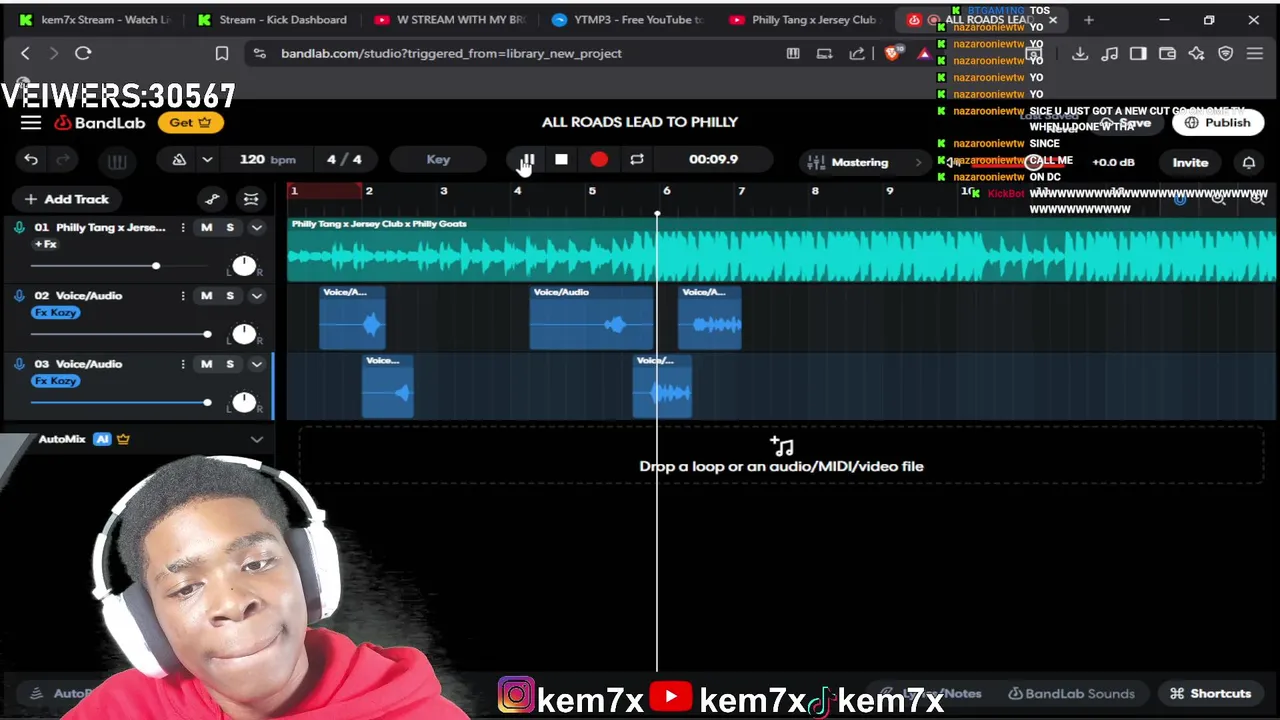Invite collaborators to project
Image resolution: width=1280 pixels, height=720 pixels.
point(1190,162)
